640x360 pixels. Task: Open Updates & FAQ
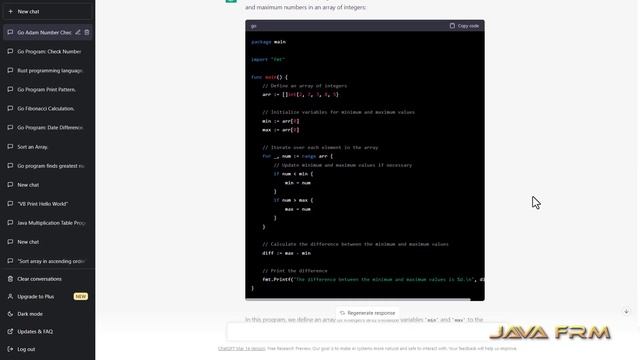click(47, 331)
